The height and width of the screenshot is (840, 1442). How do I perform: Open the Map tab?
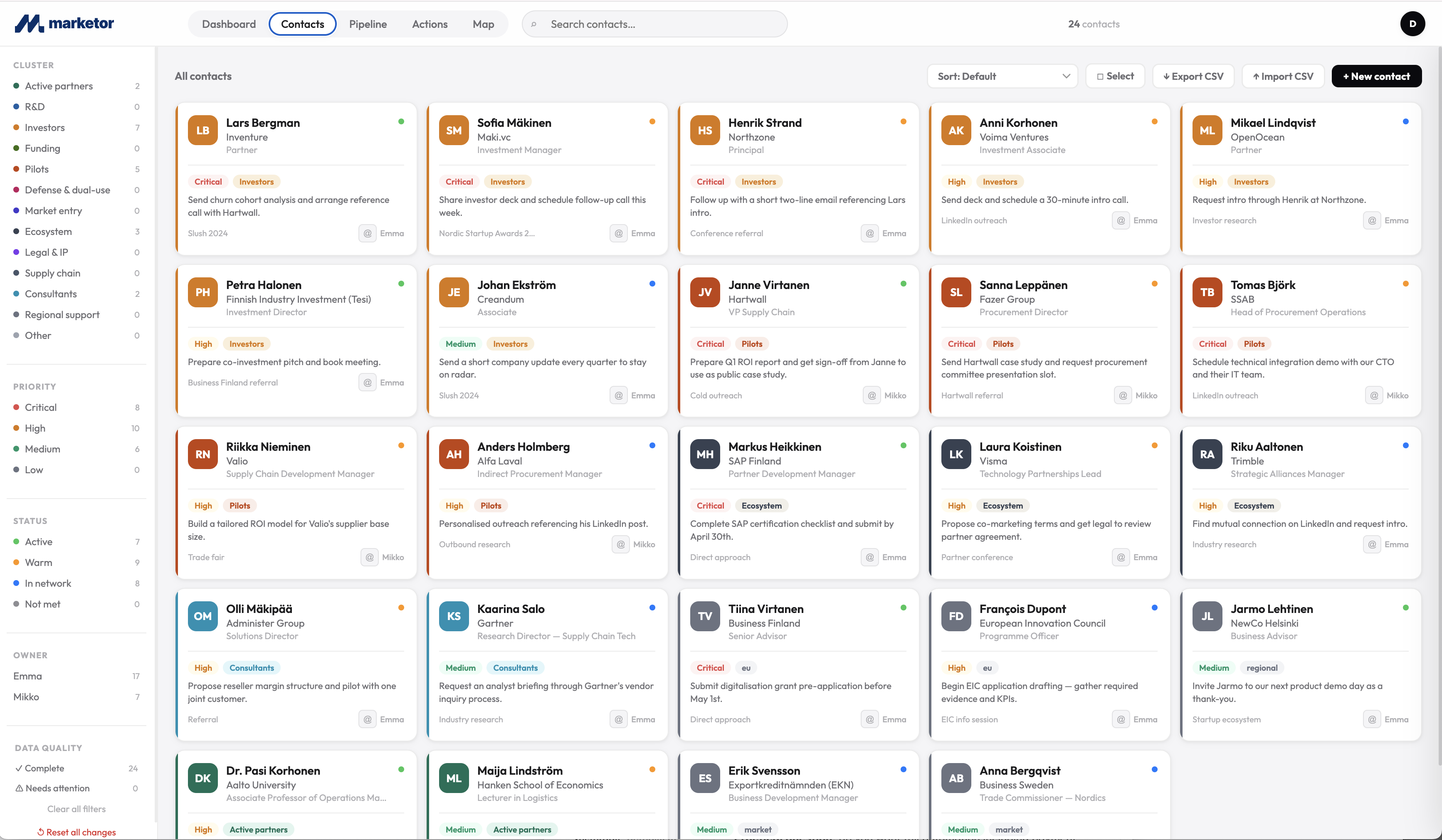pos(483,24)
